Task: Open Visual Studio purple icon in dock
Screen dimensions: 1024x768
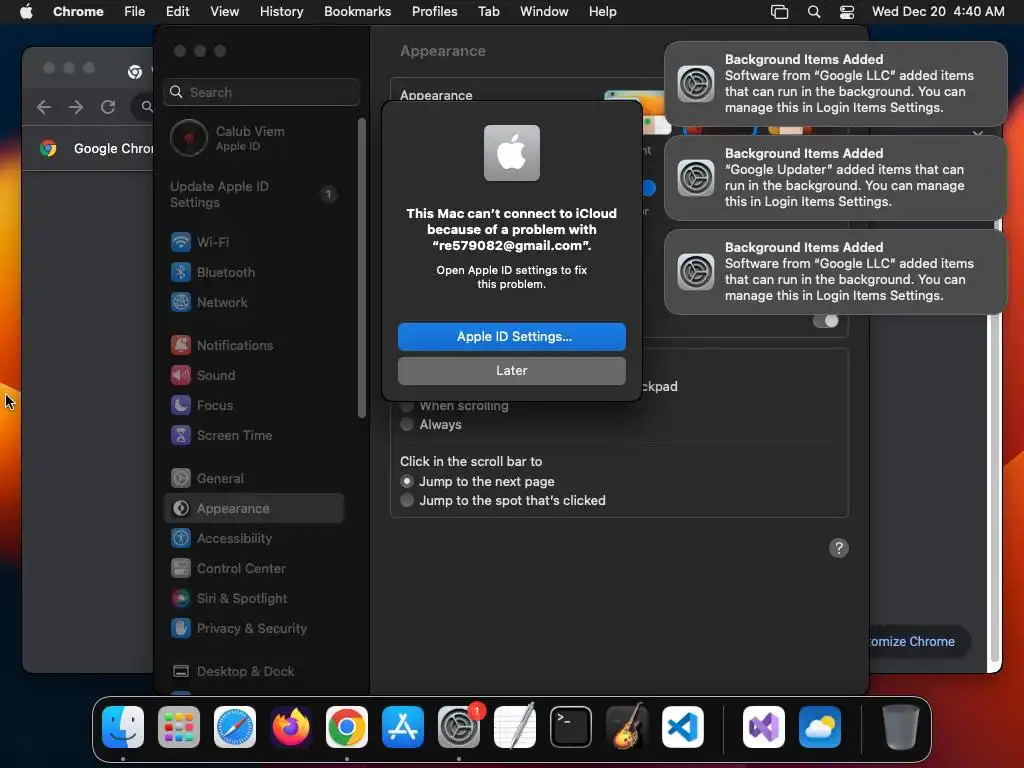Action: (x=764, y=727)
